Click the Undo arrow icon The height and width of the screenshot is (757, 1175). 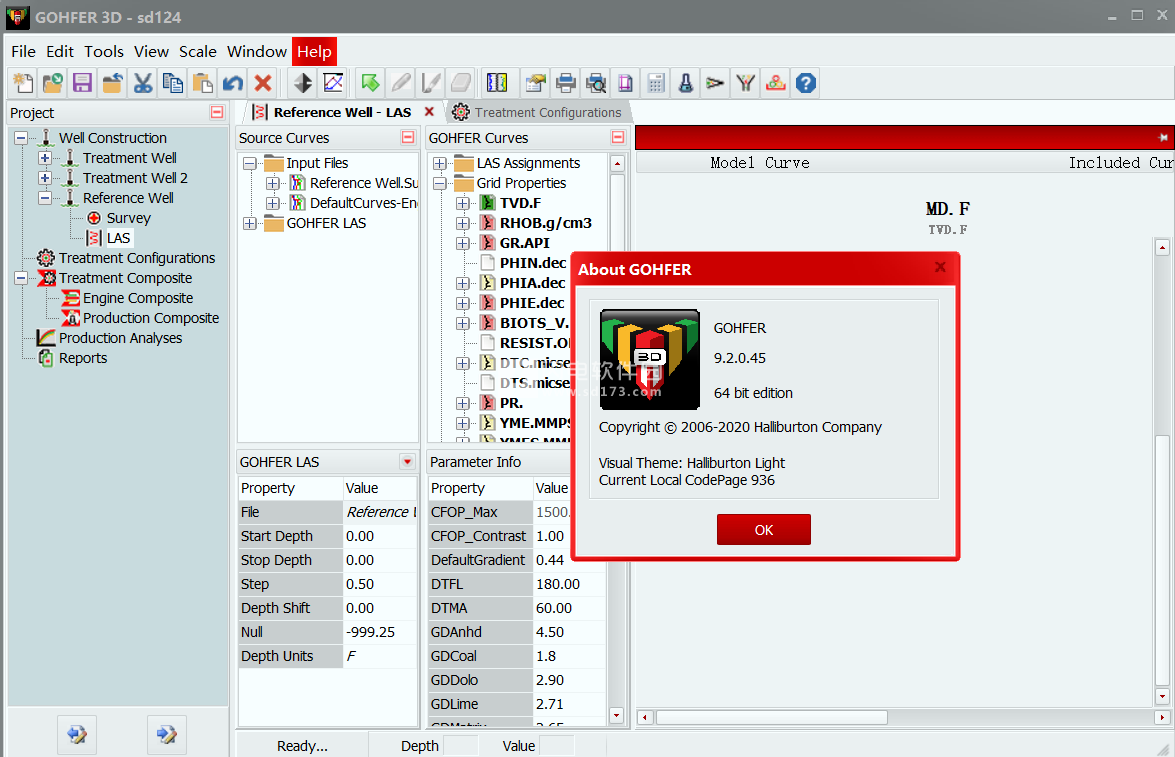coord(232,83)
